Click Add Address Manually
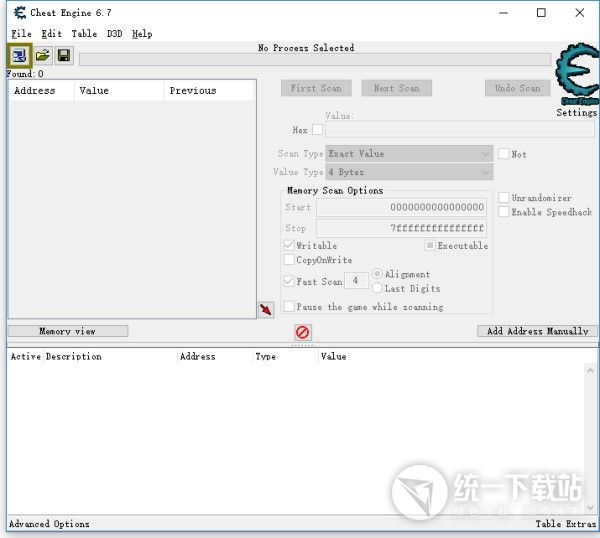Image resolution: width=600 pixels, height=538 pixels. (x=537, y=331)
